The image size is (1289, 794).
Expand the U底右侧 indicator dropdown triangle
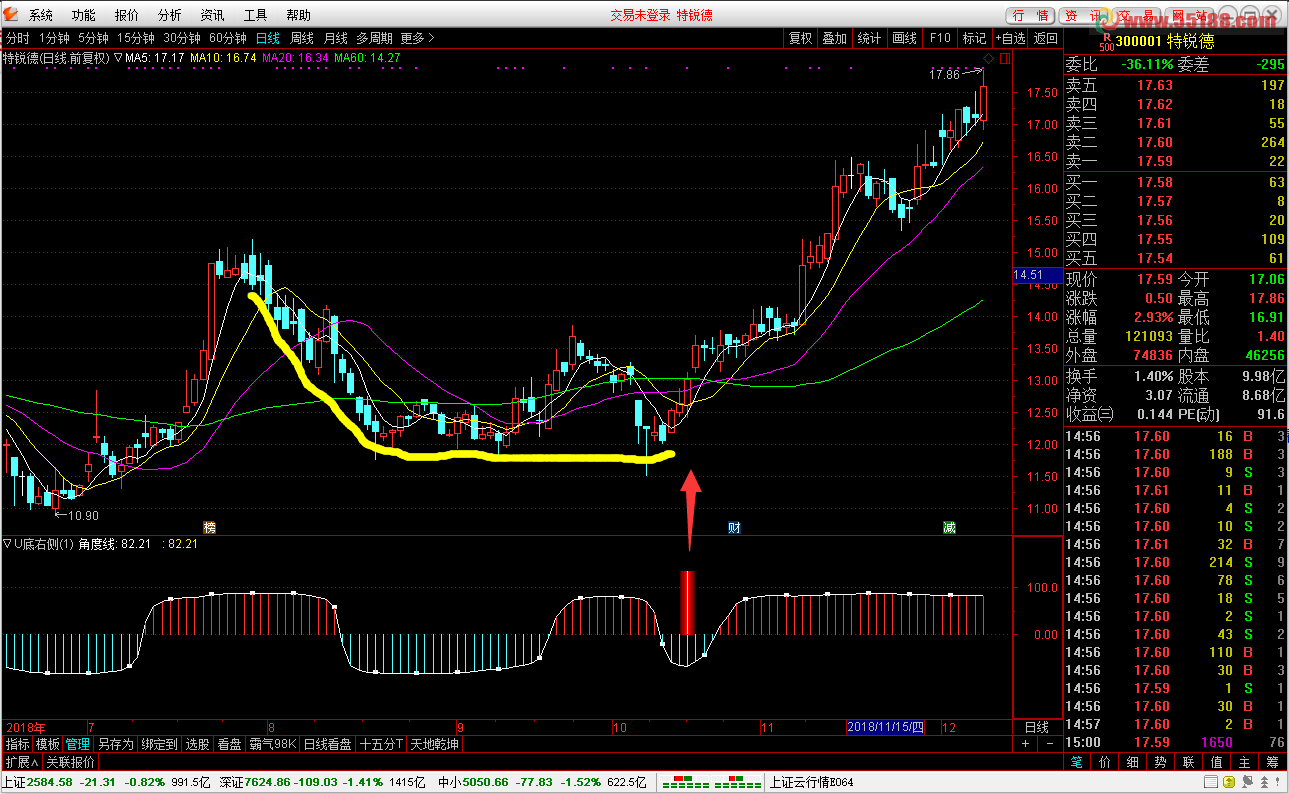tap(7, 544)
